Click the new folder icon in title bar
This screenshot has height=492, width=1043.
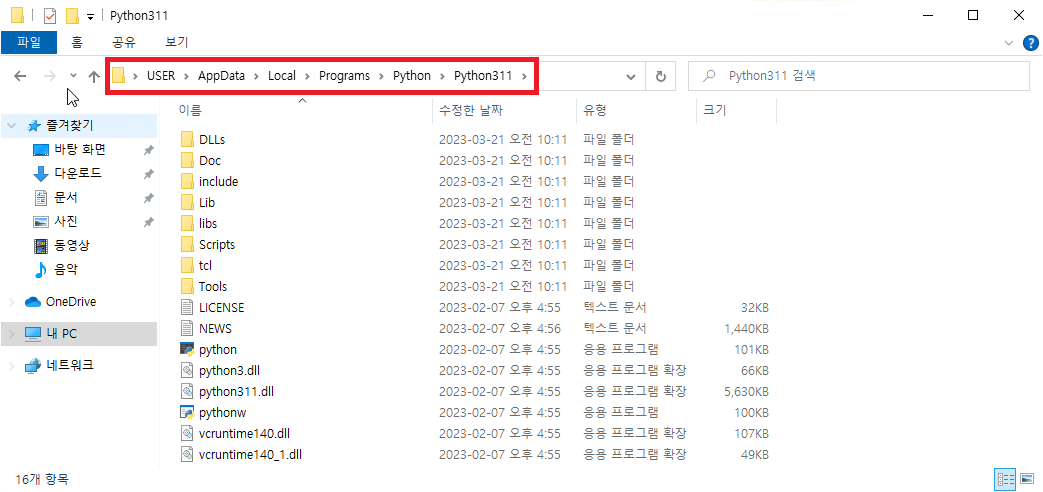pos(72,15)
